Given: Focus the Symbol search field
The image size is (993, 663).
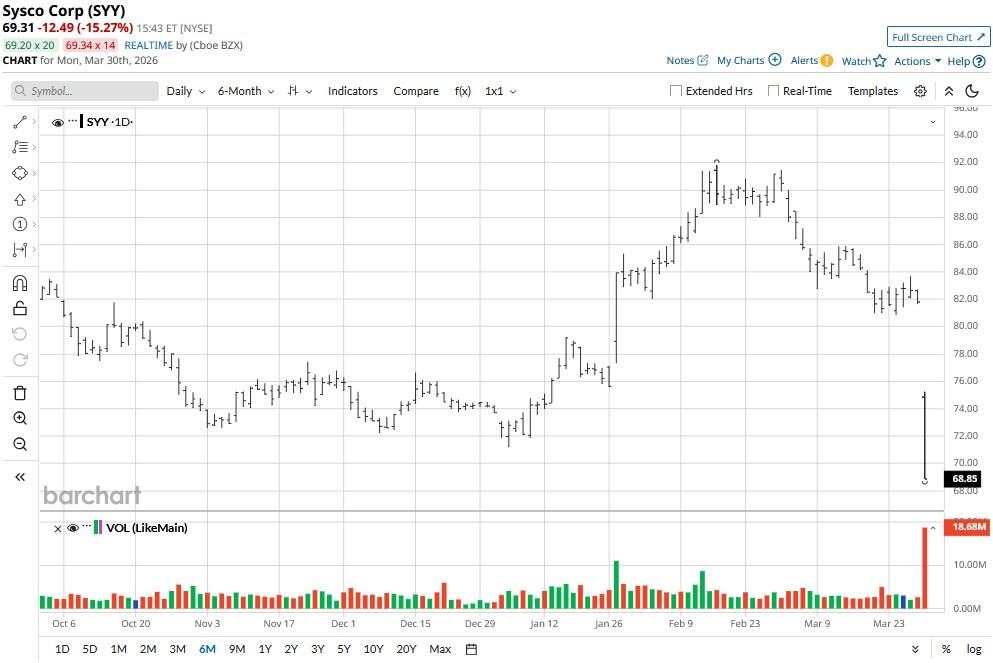Looking at the screenshot, I should (x=85, y=91).
